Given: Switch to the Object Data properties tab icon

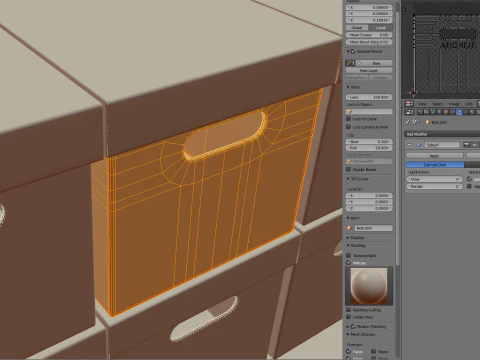Looking at the screenshot, I should (466, 112).
